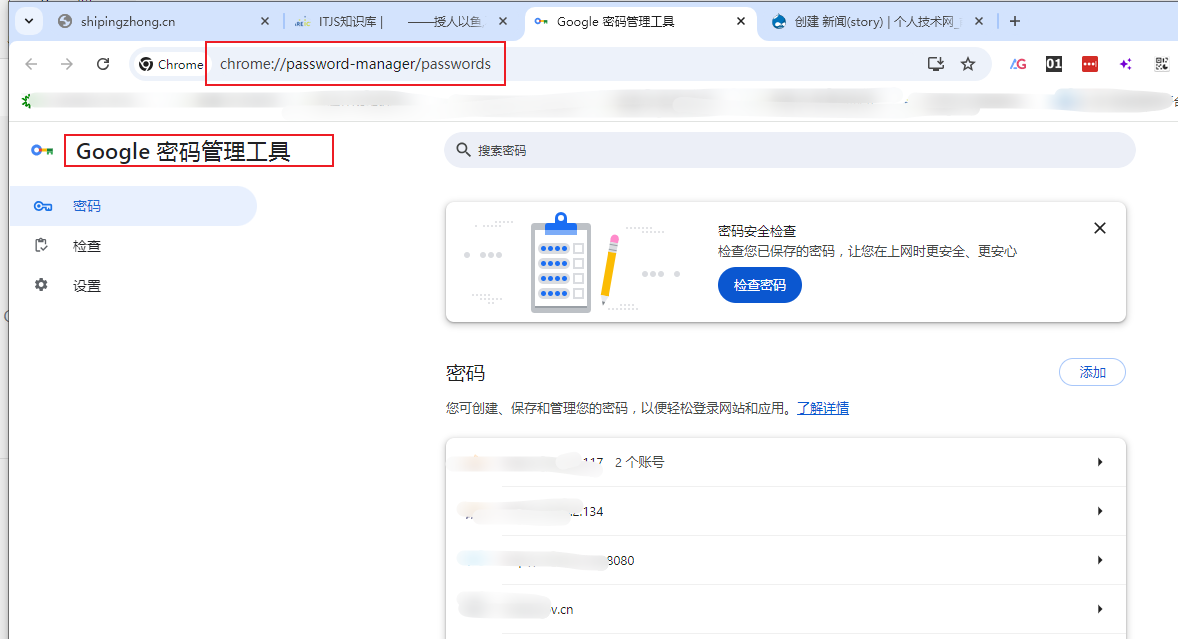Open a new browser tab
The width and height of the screenshot is (1178, 639).
point(1015,22)
